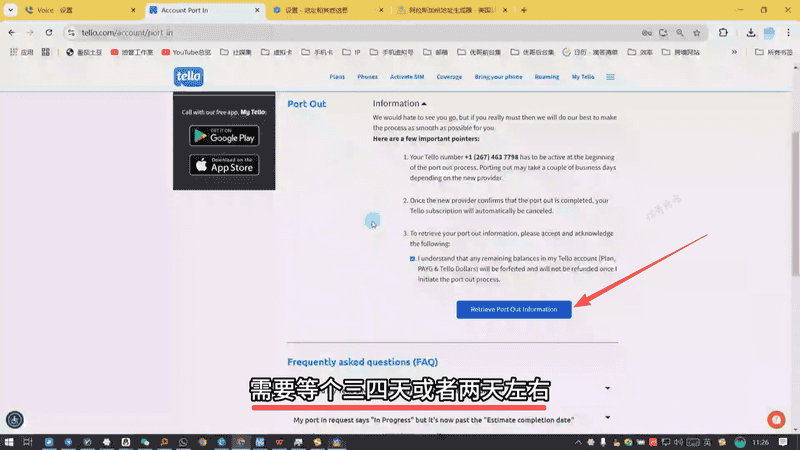Open a new browser tab with plus
800x450 pixels.
523,10
